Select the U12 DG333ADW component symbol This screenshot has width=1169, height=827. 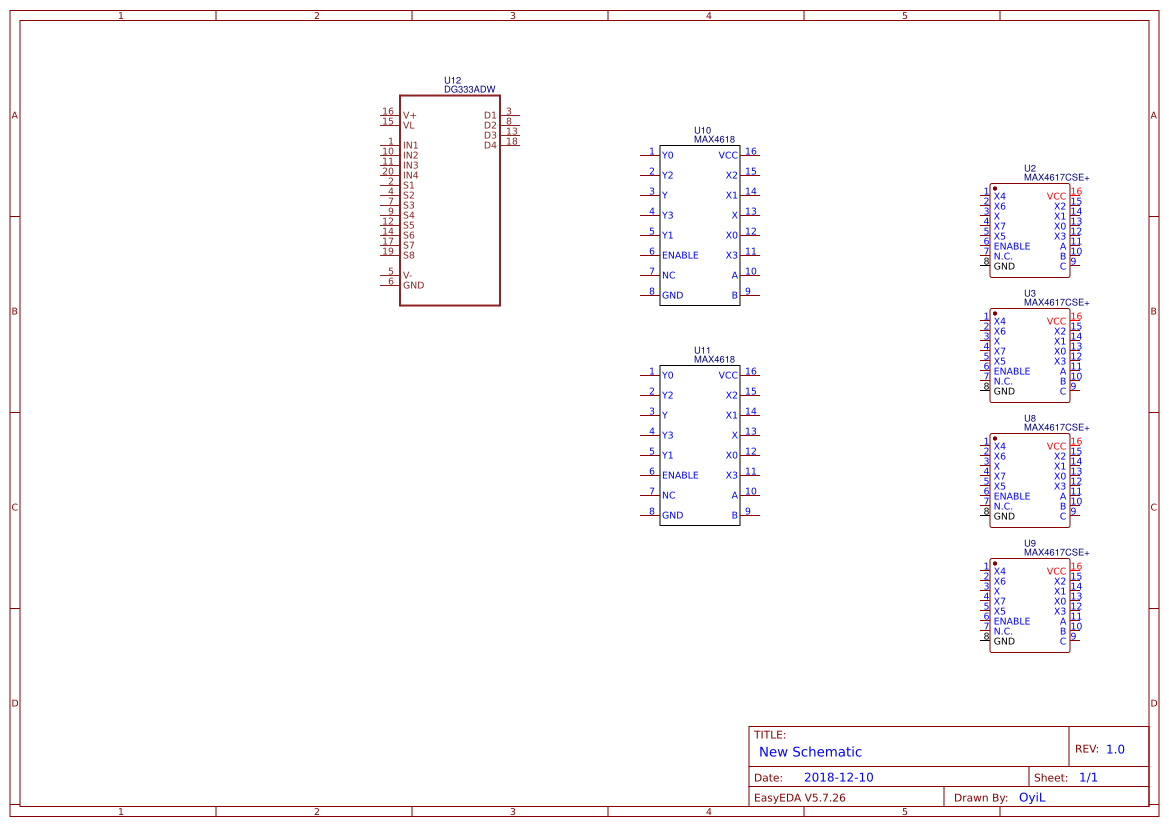(449, 200)
